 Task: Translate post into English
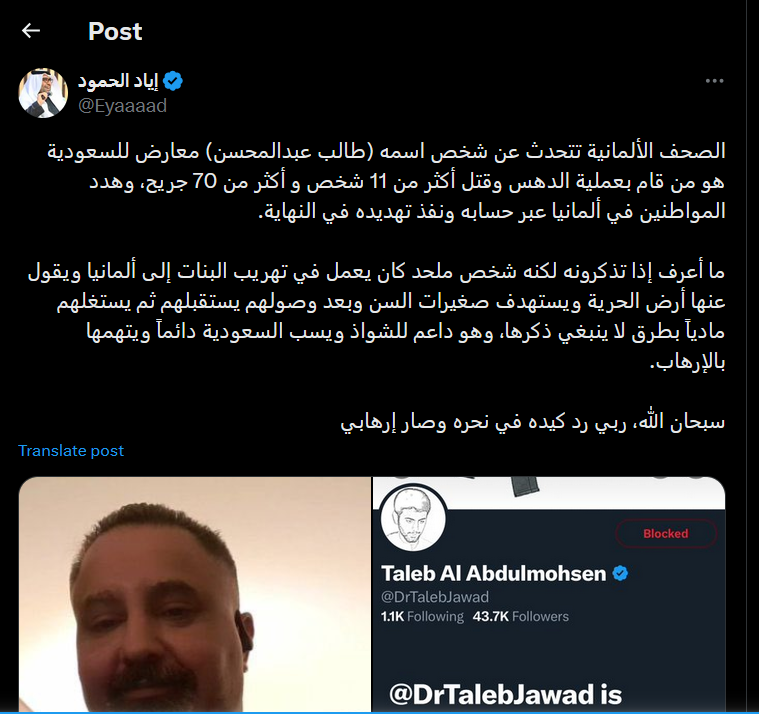point(71,451)
